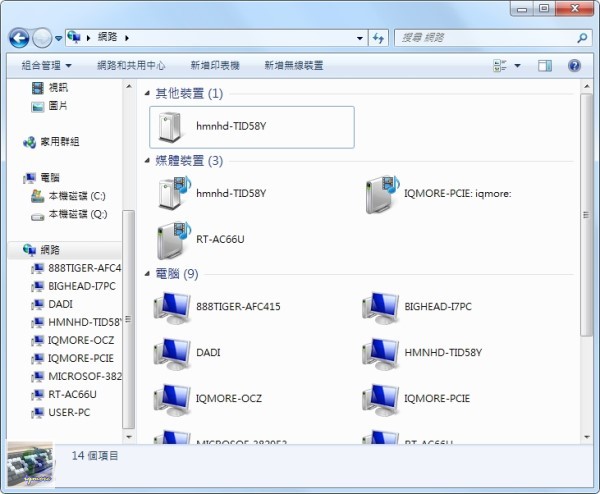Open Help with the question mark icon
This screenshot has width=600, height=494.
click(x=574, y=65)
